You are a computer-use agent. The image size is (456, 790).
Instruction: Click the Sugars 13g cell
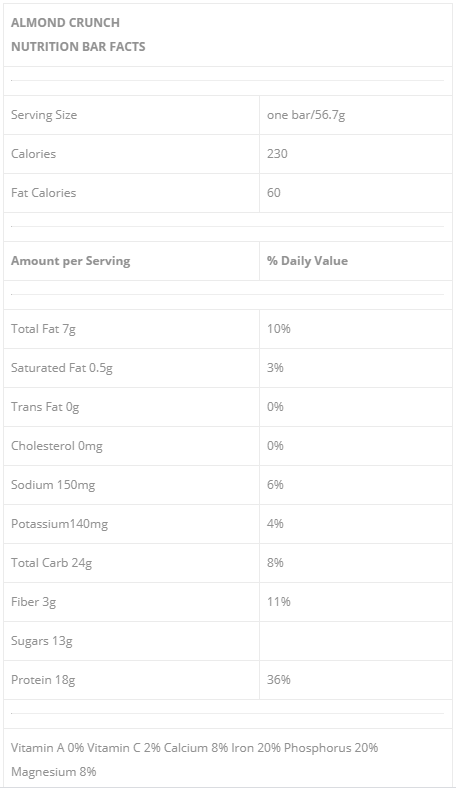click(x=132, y=641)
